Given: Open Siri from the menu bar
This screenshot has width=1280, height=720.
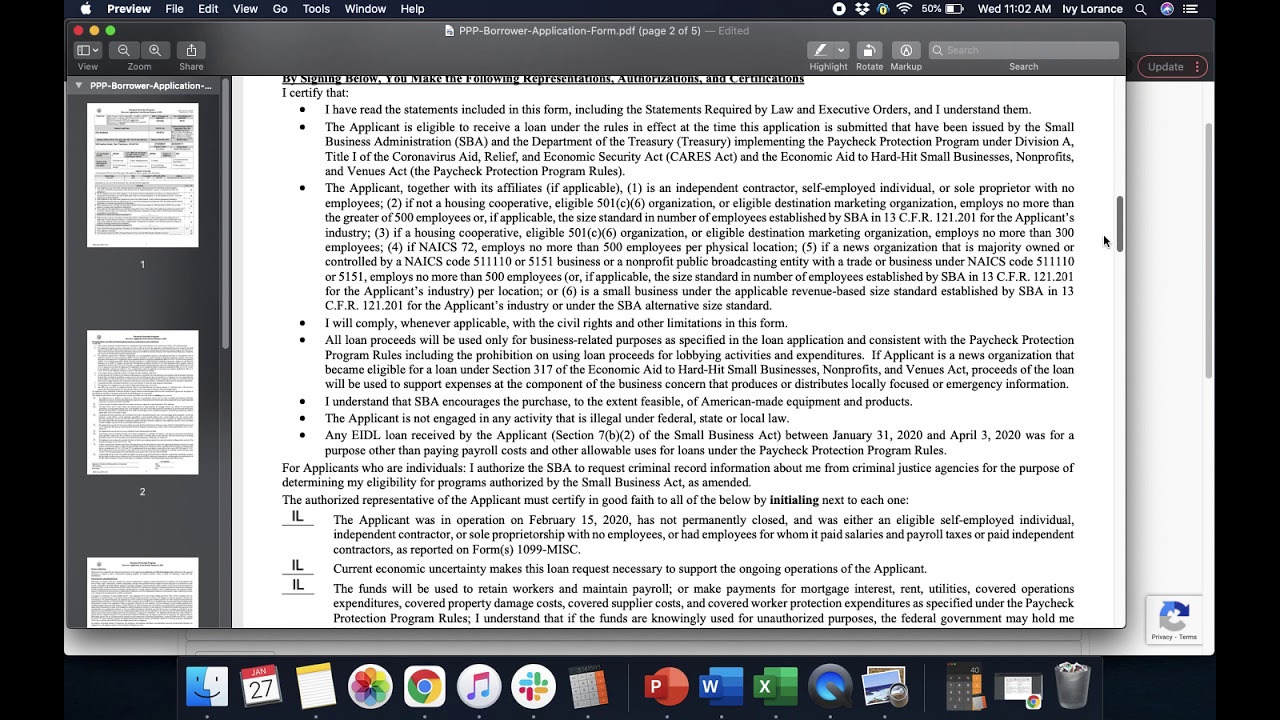Looking at the screenshot, I should click(x=1167, y=9).
